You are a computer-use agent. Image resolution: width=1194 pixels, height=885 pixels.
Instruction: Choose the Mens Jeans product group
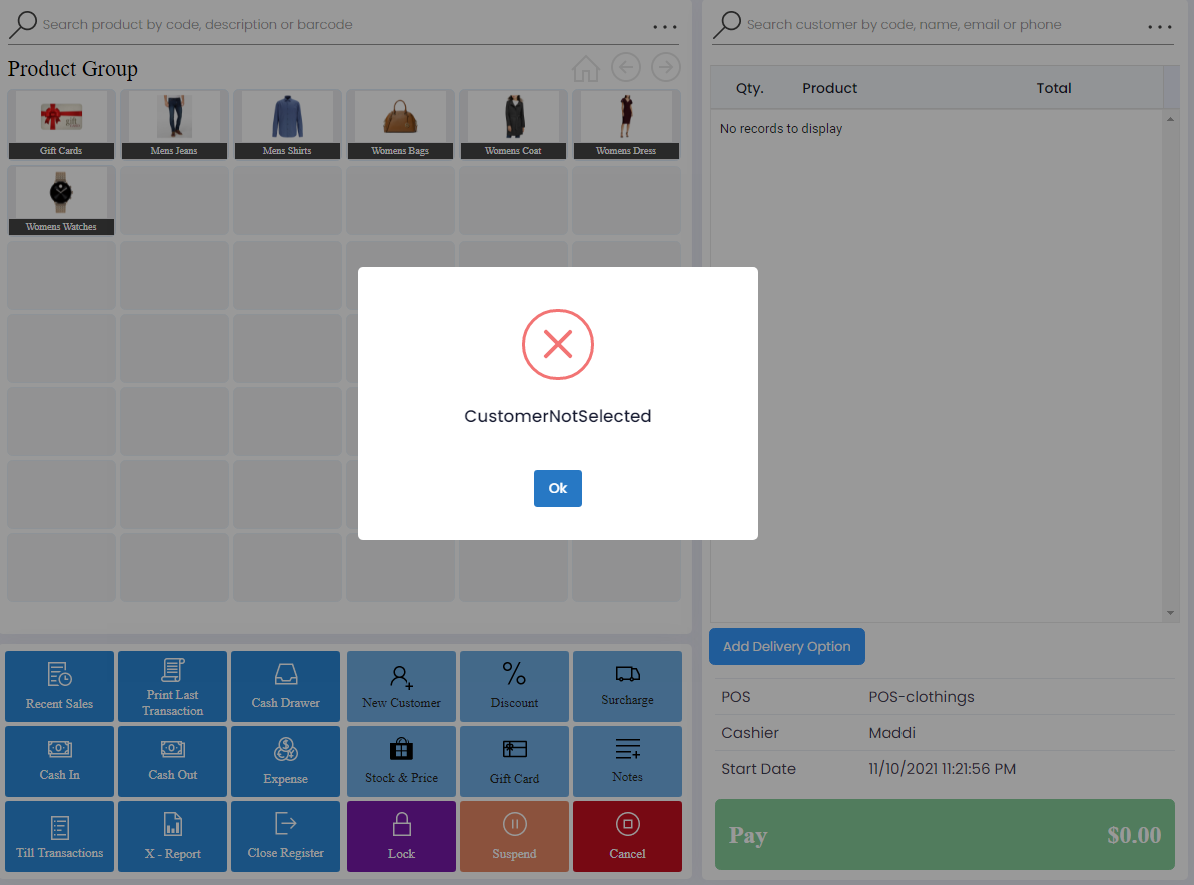coord(174,124)
